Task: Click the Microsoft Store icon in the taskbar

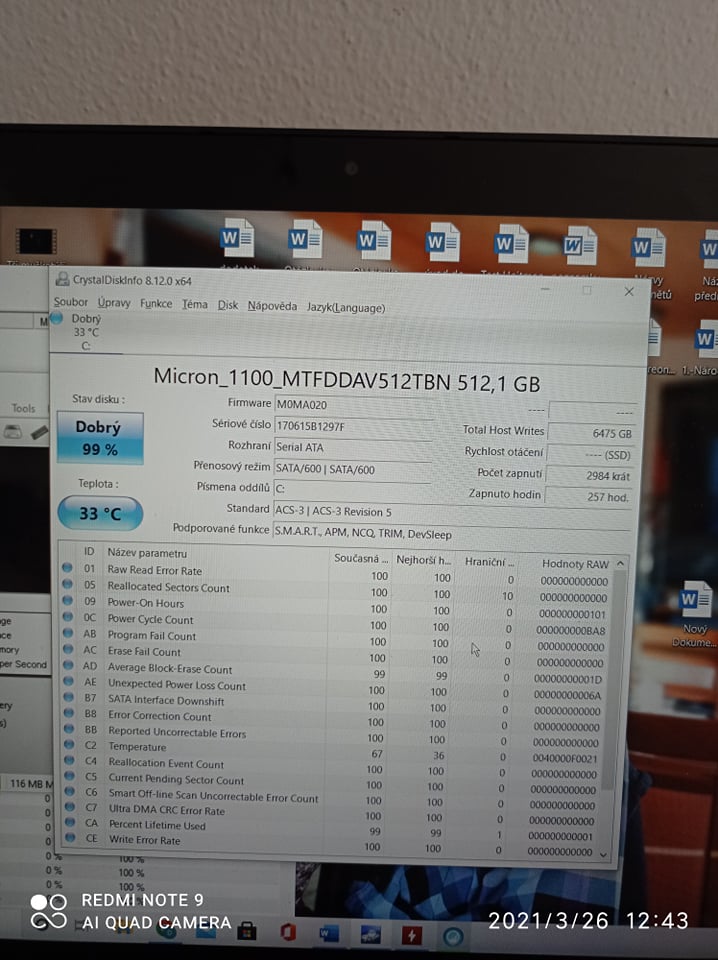Action: 246,932
